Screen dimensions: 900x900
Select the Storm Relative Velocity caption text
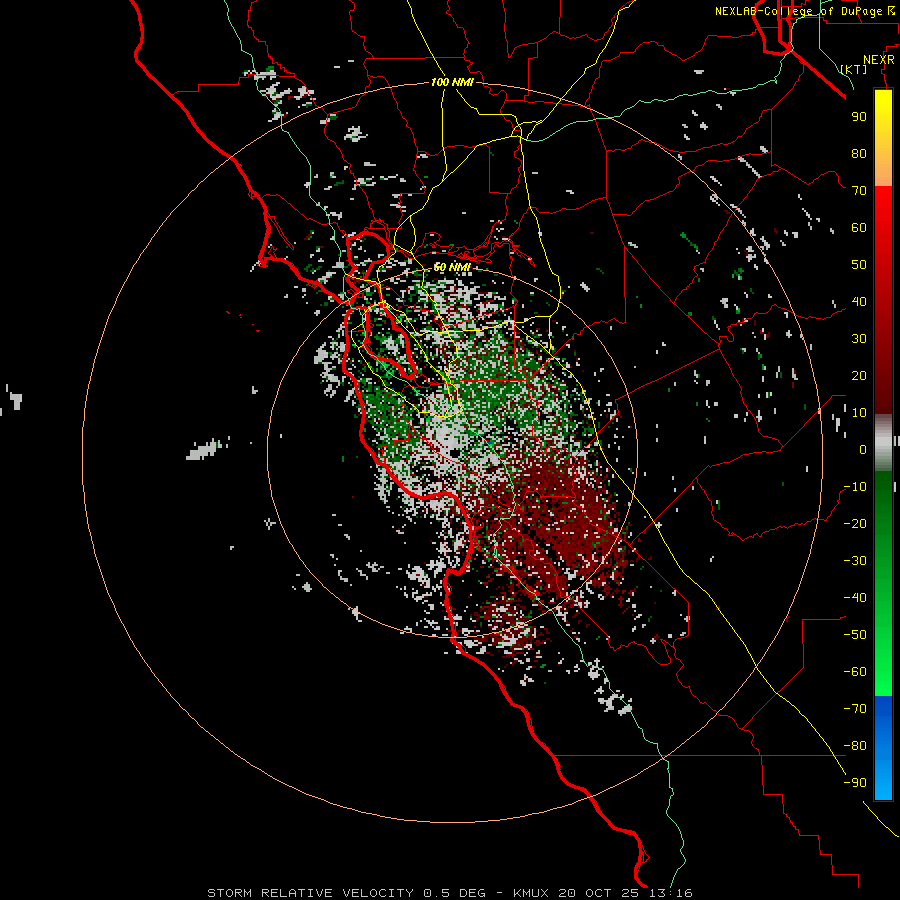coord(449,893)
